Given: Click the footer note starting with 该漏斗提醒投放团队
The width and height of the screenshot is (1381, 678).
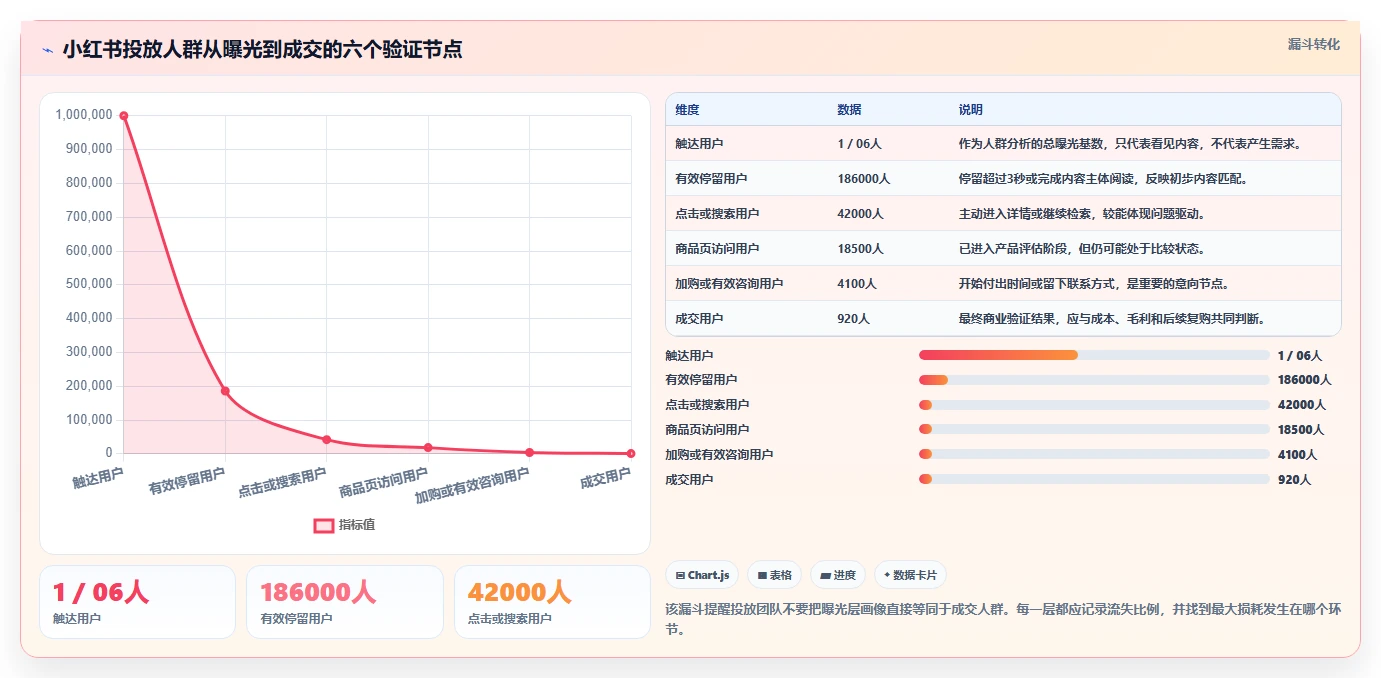Looking at the screenshot, I should pos(1002,619).
